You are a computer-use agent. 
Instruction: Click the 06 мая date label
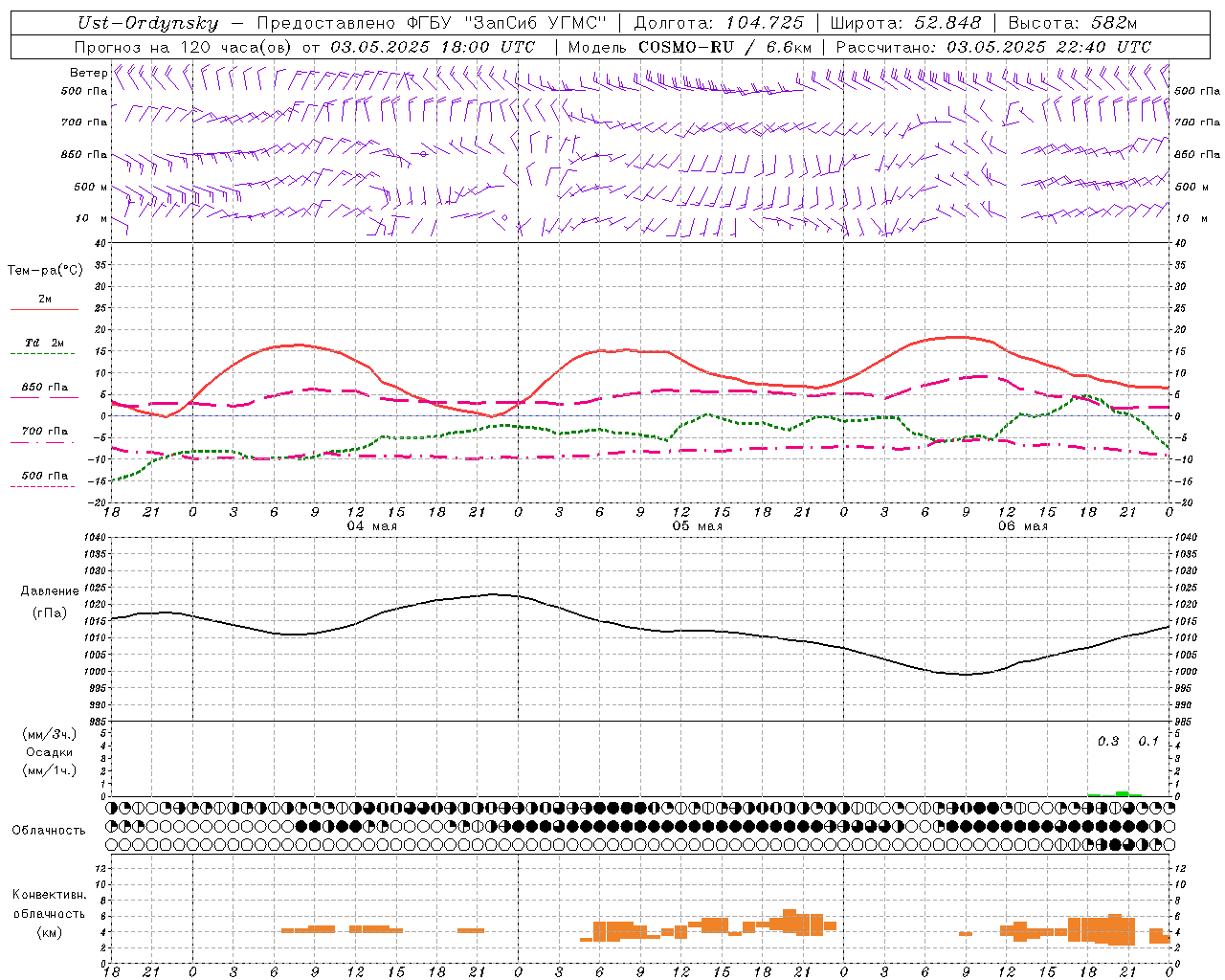pos(1022,526)
